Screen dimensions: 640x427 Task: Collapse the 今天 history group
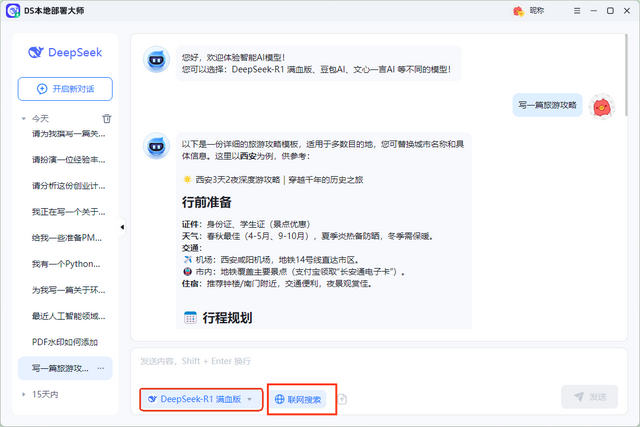tap(23, 119)
